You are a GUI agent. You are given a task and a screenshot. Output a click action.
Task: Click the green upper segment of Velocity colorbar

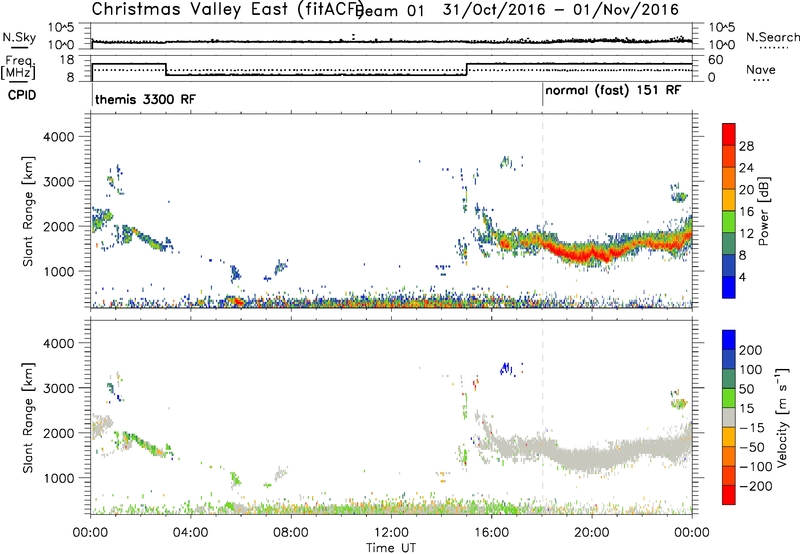(x=729, y=398)
